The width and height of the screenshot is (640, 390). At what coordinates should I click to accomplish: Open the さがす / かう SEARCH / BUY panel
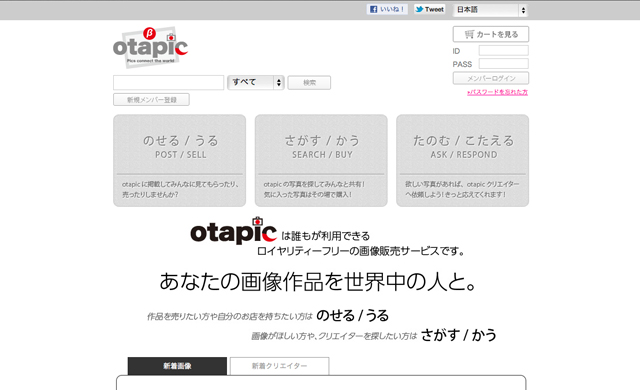(321, 160)
